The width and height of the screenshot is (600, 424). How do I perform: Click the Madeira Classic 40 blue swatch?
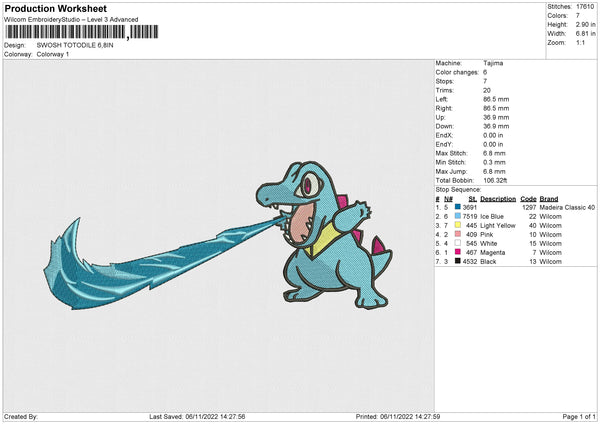[458, 207]
